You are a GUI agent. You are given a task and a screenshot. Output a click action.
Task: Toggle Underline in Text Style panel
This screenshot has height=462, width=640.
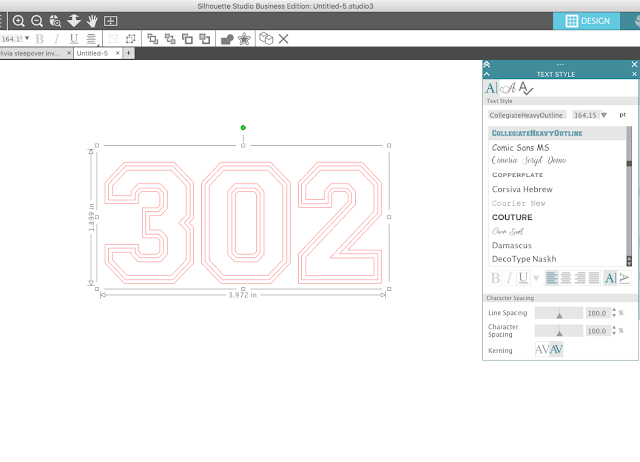[523, 278]
